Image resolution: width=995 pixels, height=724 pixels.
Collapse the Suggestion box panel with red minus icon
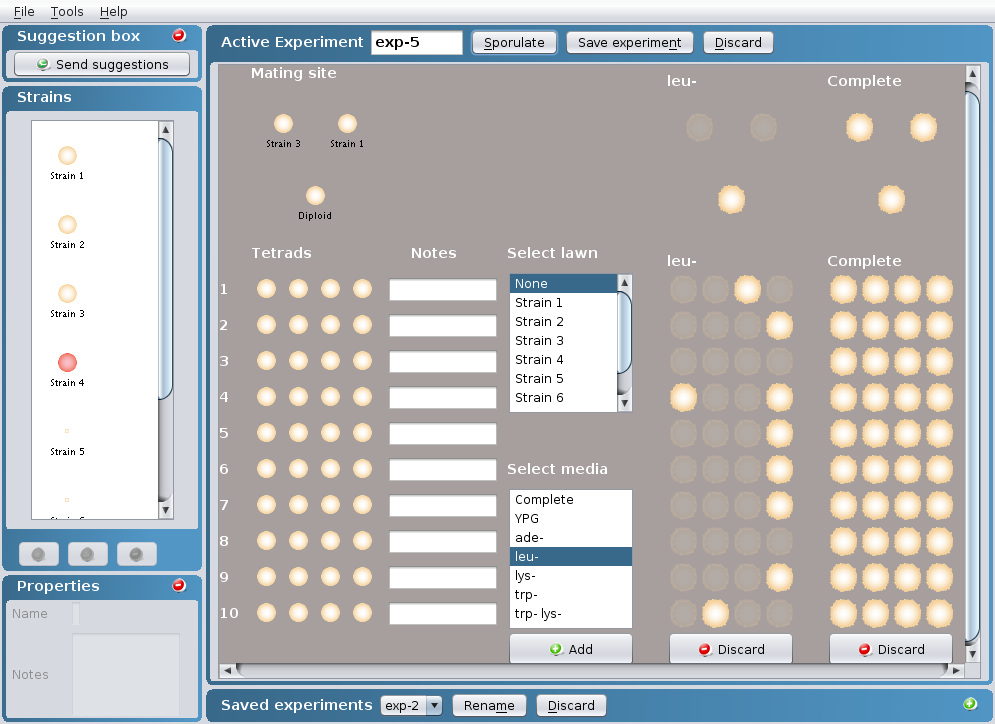coord(179,36)
